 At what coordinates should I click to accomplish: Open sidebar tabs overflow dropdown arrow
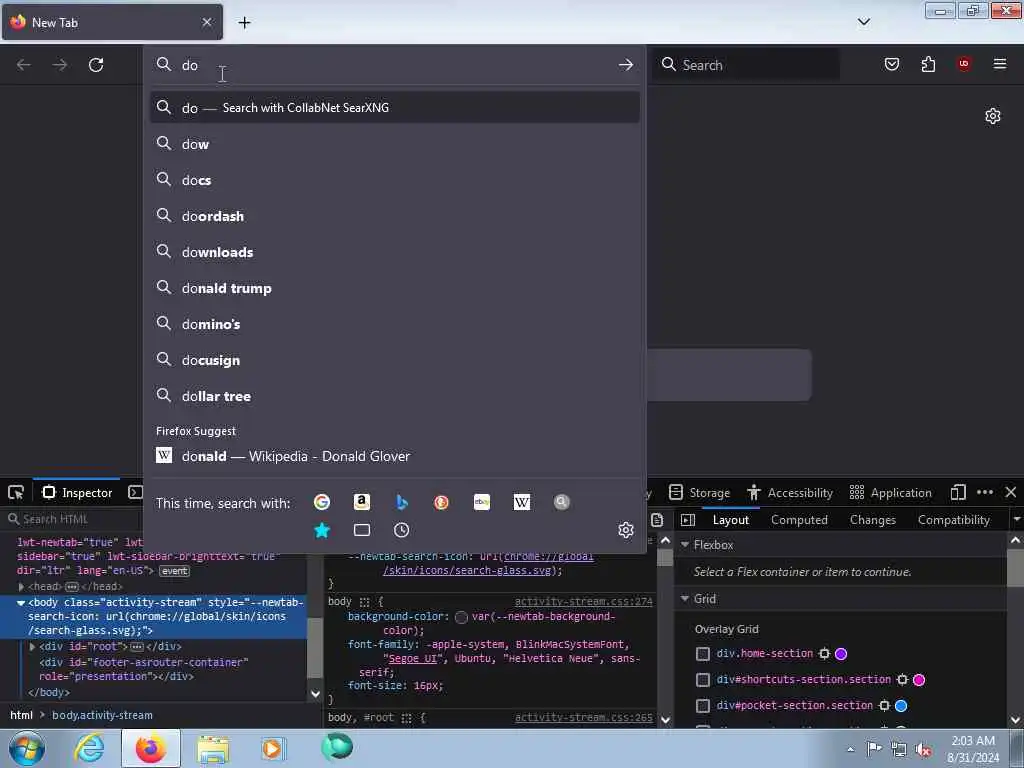click(x=1016, y=520)
